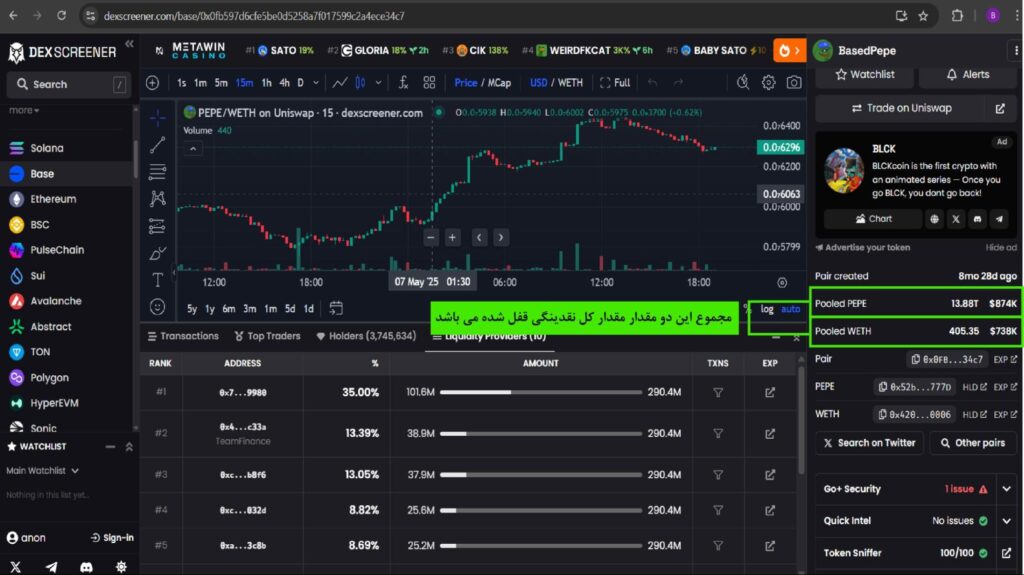Redo the chart action

click(678, 82)
